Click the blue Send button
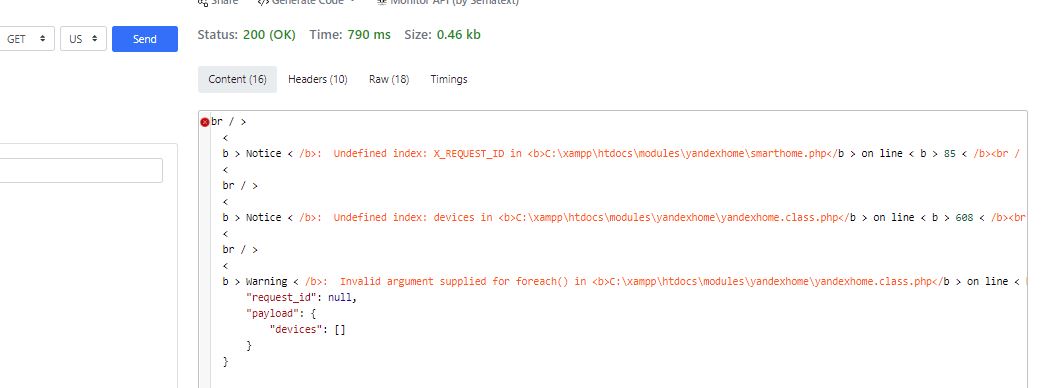The height and width of the screenshot is (388, 1043). coord(144,39)
